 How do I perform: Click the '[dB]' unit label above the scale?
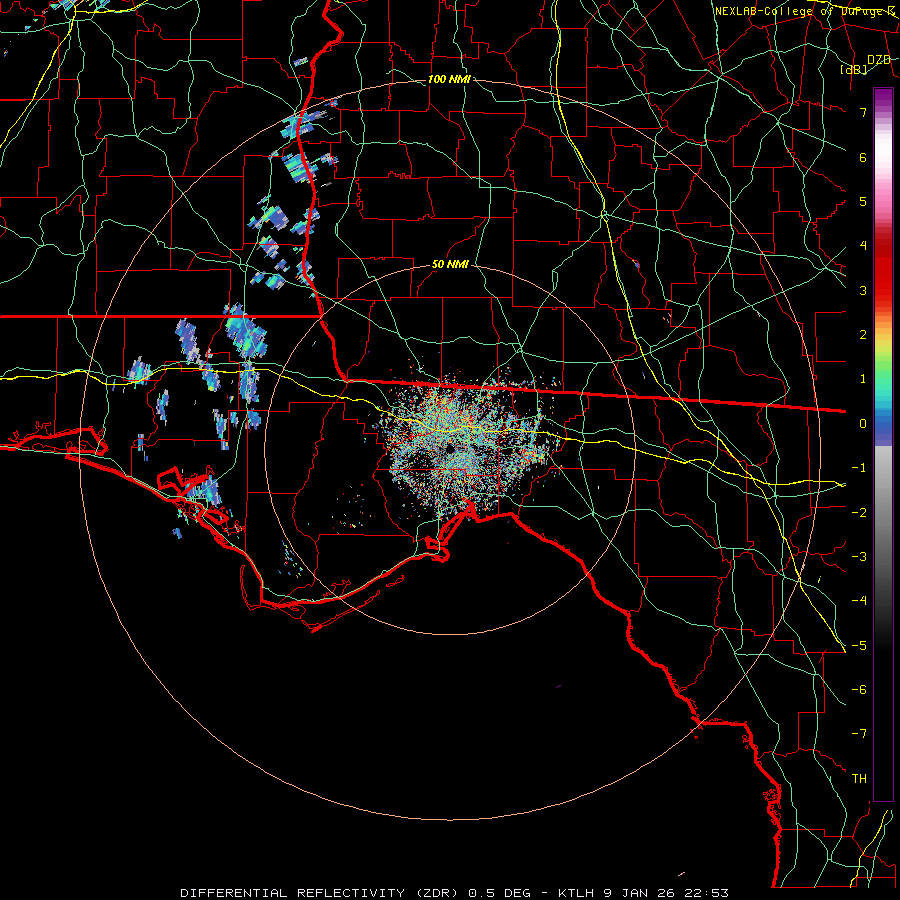854,69
